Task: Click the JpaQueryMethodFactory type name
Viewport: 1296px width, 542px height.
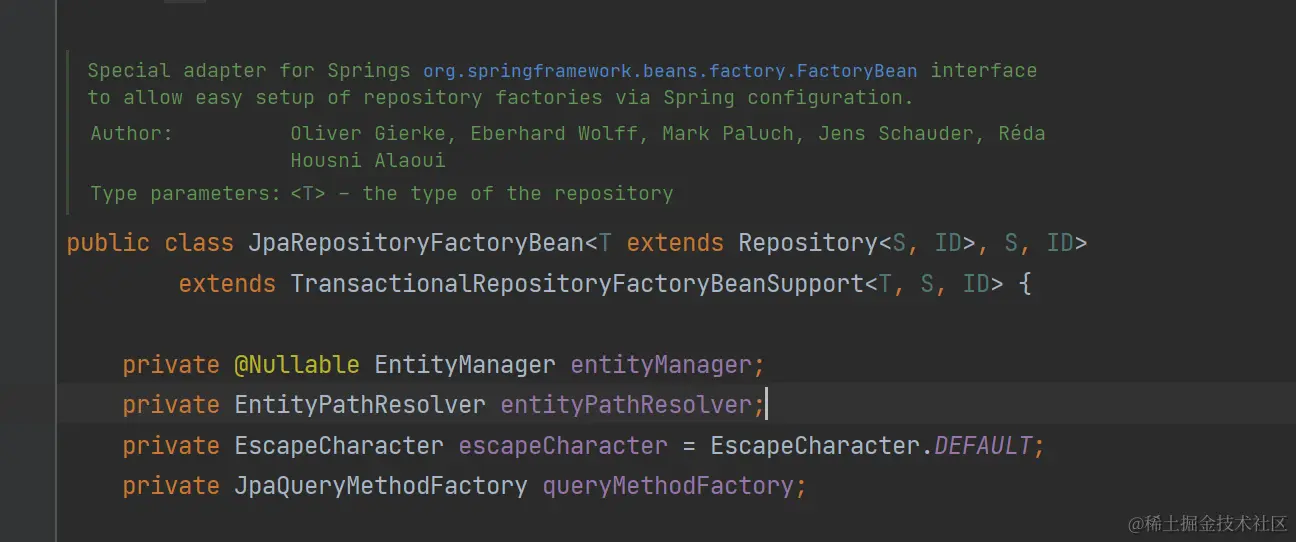Action: [381, 486]
